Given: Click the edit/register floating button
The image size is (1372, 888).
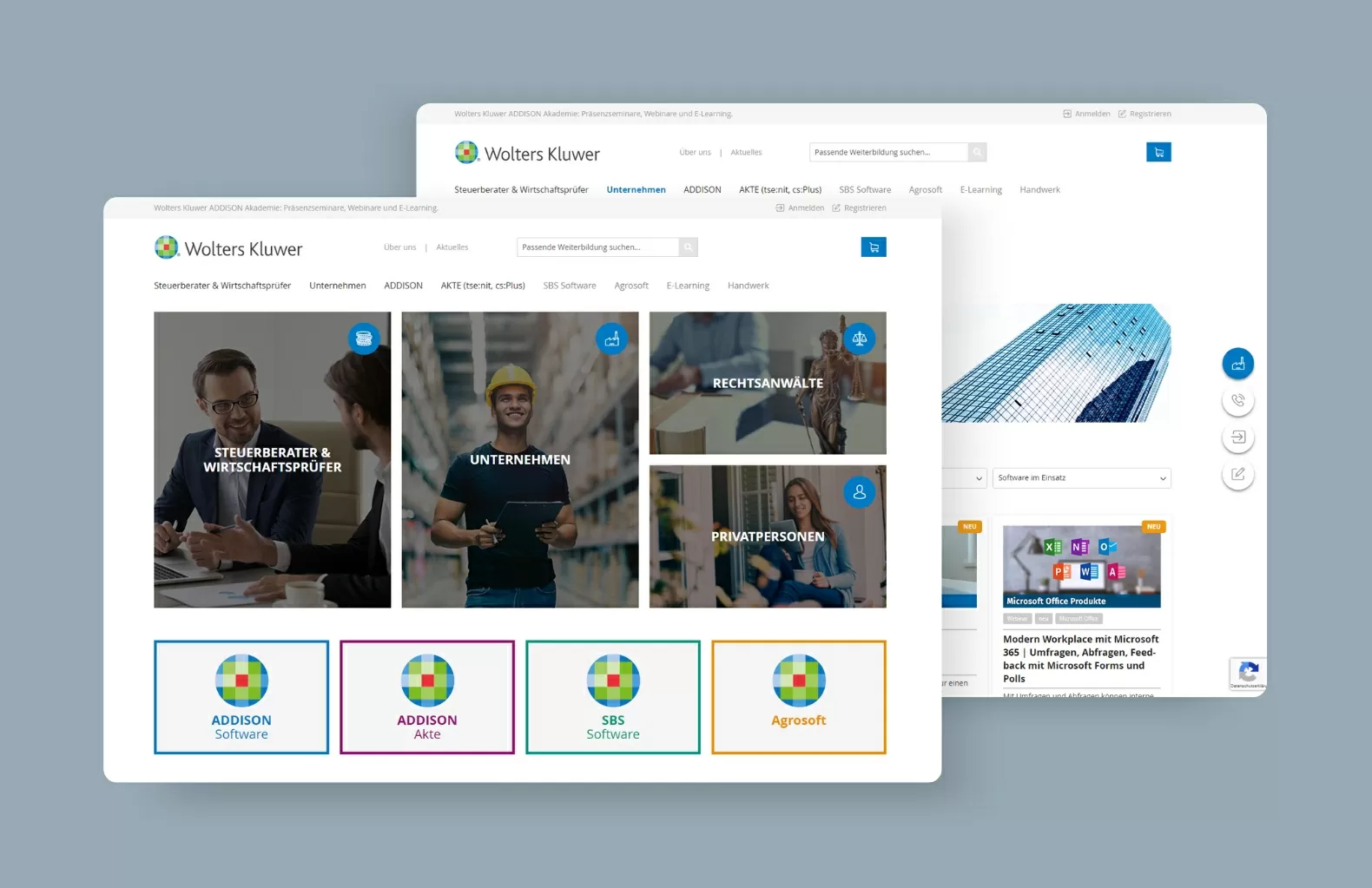Looking at the screenshot, I should pos(1238,474).
